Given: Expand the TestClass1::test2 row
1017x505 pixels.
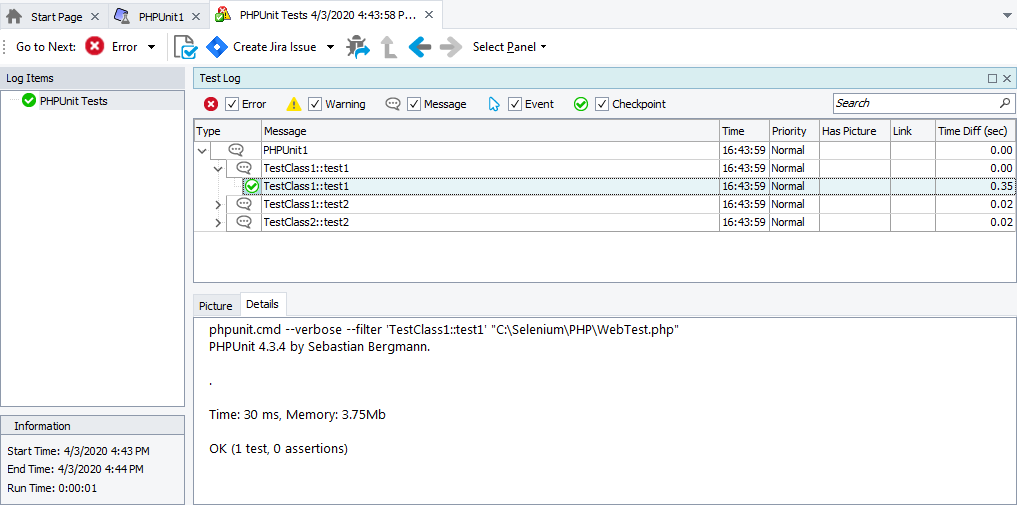Looking at the screenshot, I should 219,204.
